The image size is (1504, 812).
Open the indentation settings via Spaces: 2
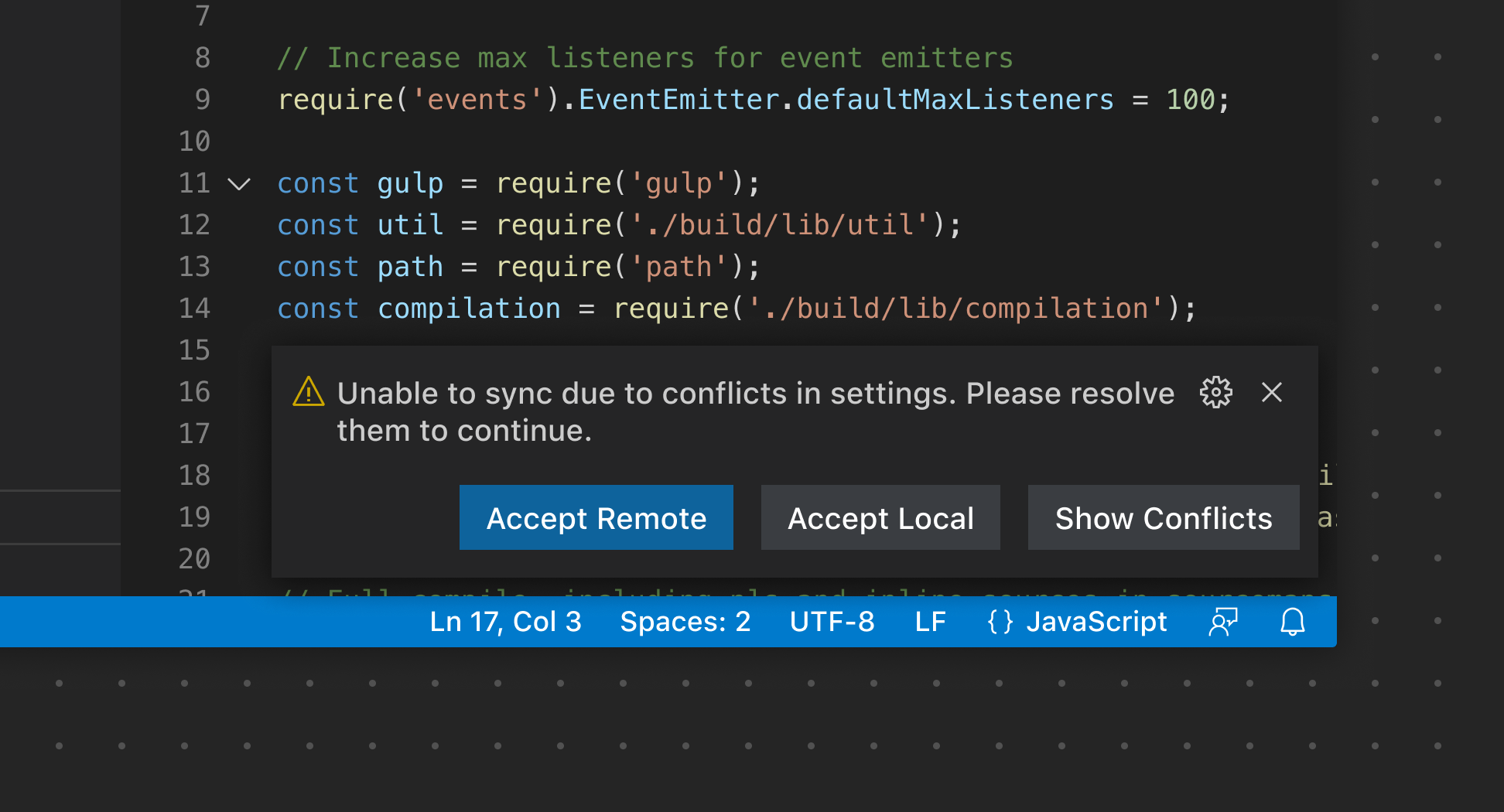pos(685,622)
